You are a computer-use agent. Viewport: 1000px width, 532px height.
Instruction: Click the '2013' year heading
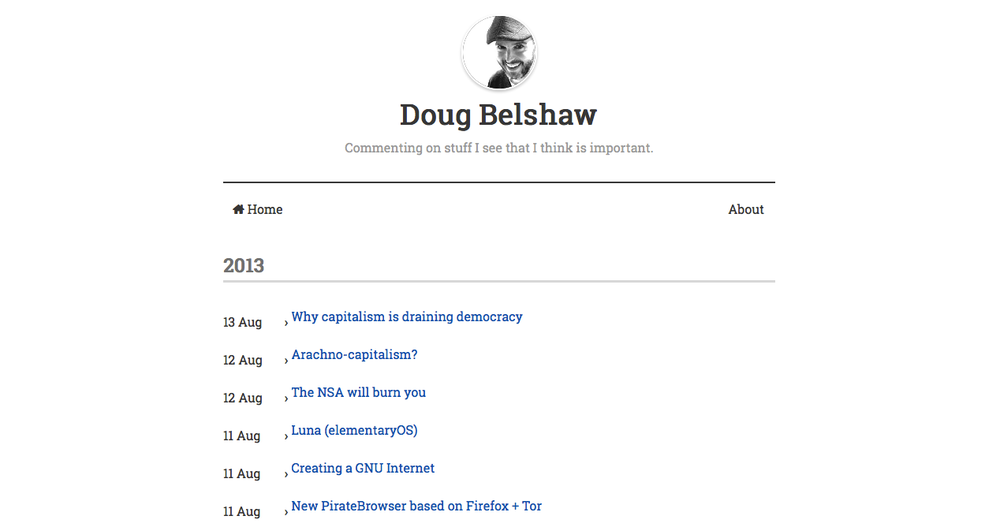(244, 266)
